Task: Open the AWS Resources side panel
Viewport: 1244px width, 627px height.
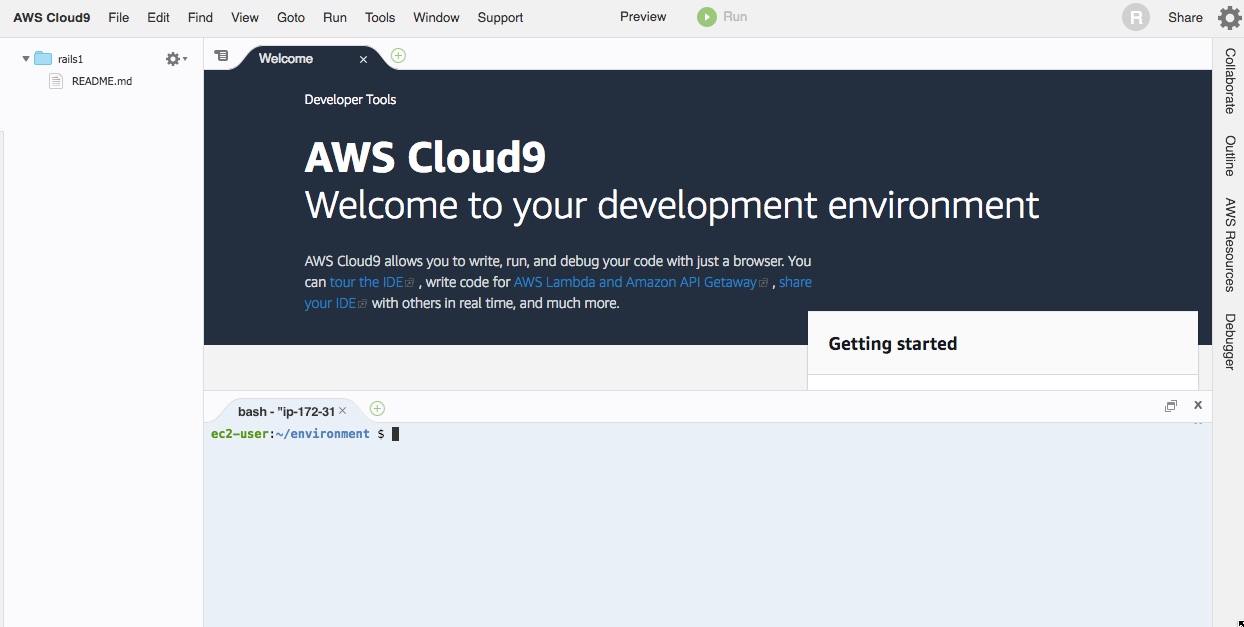Action: point(1230,244)
